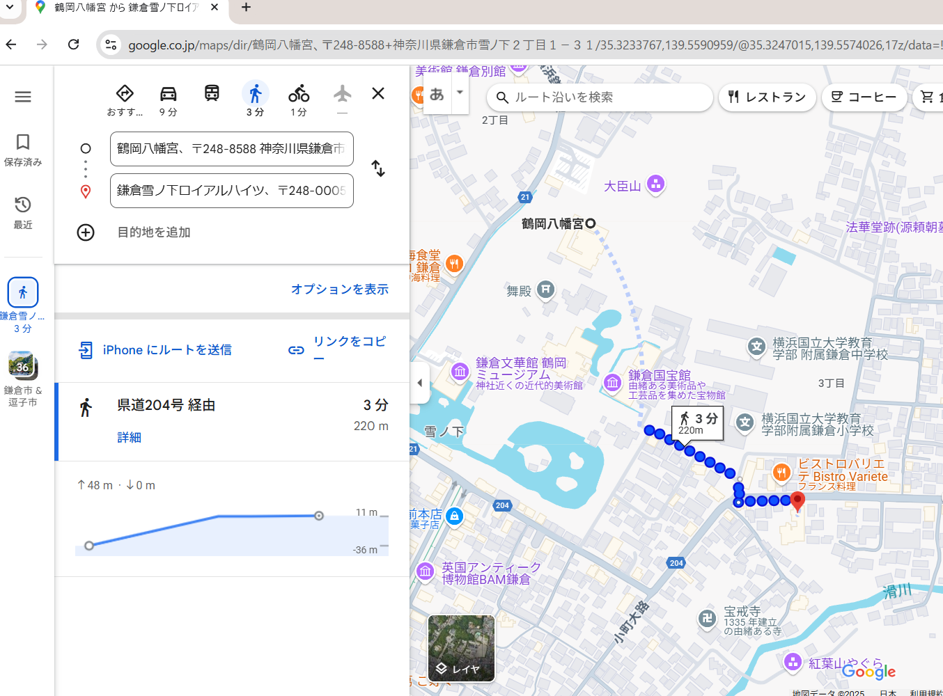The width and height of the screenshot is (943, 696).
Task: Reload the page in browser
Action: [73, 45]
